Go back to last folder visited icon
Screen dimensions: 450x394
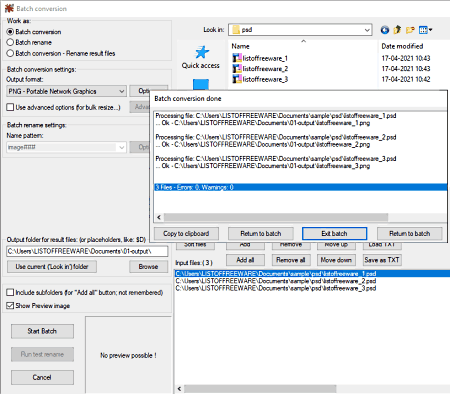385,30
